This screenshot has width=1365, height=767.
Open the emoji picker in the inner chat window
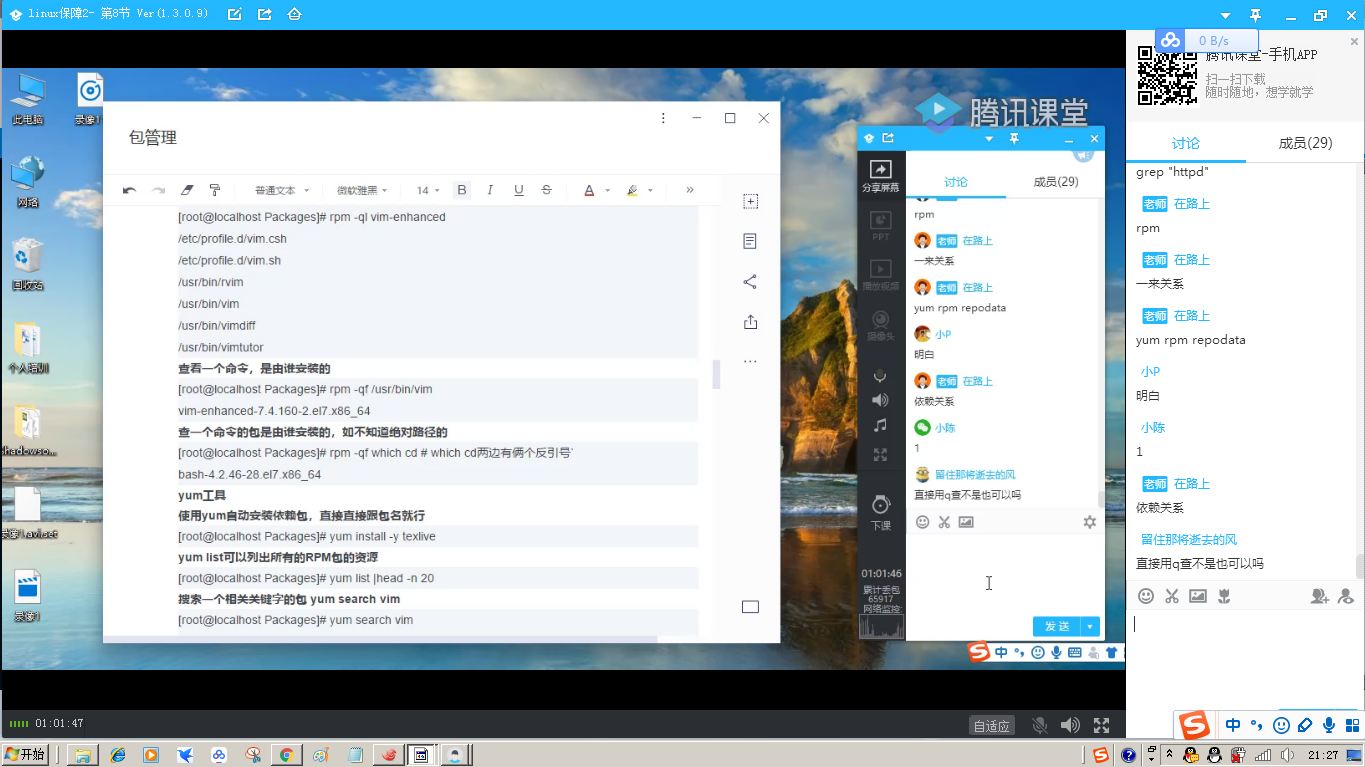[x=922, y=522]
